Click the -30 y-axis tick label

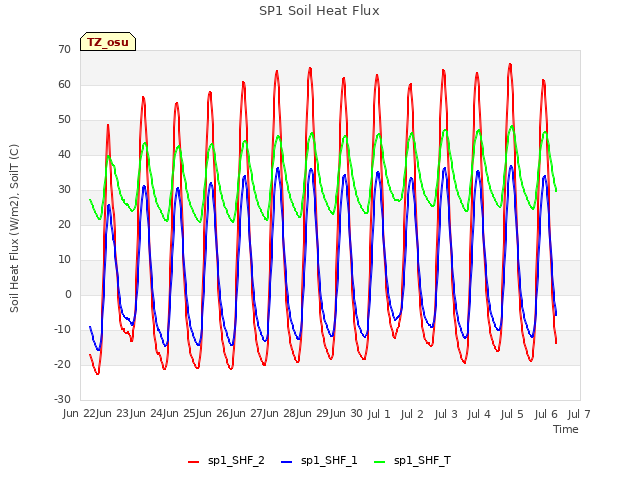pos(62,399)
